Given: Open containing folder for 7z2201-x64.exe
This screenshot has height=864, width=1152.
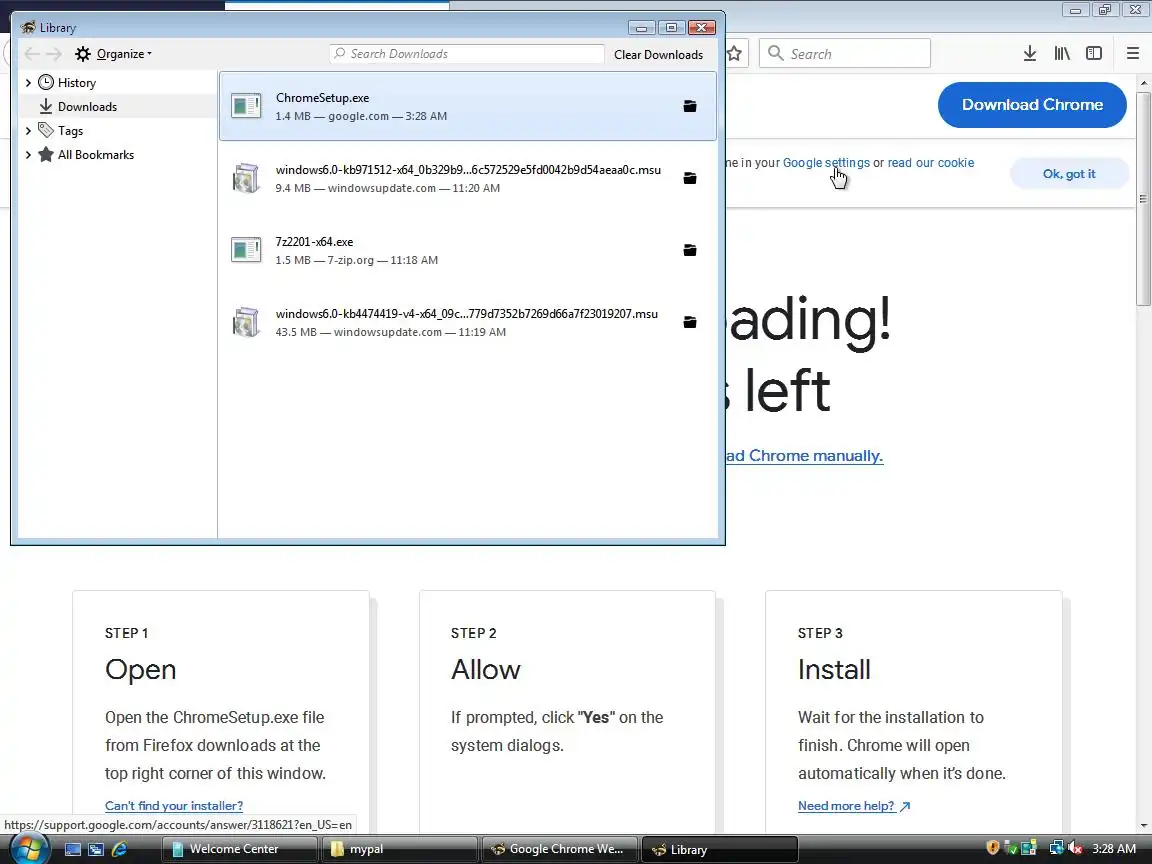Looking at the screenshot, I should point(689,251).
